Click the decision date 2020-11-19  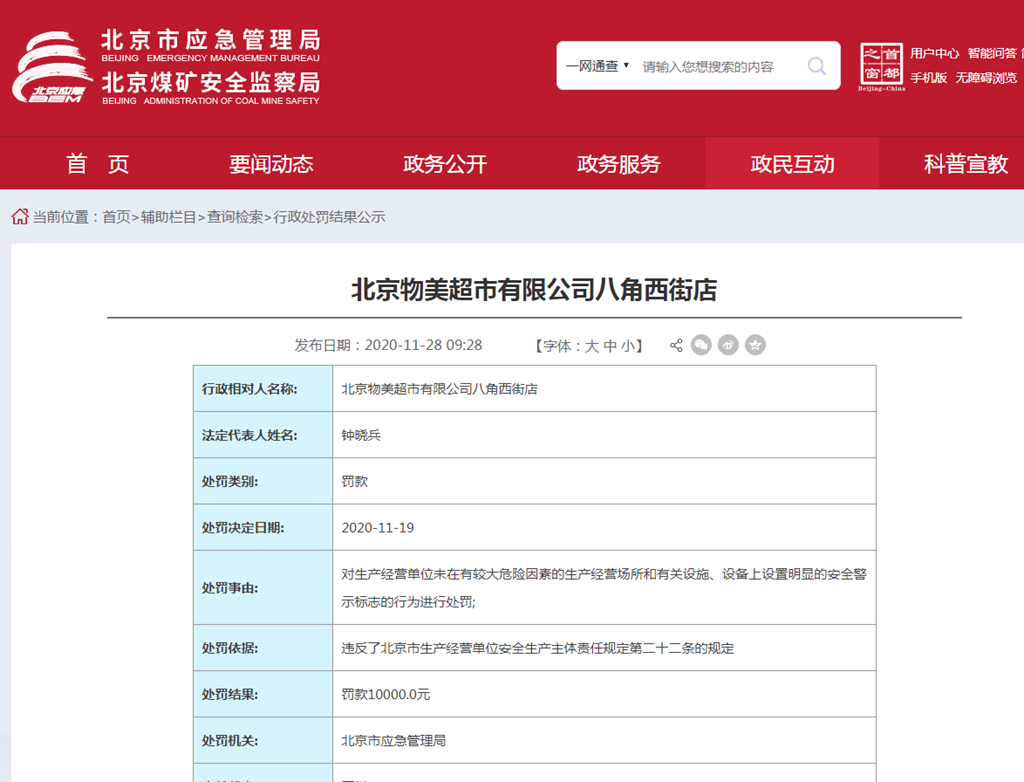coord(377,528)
